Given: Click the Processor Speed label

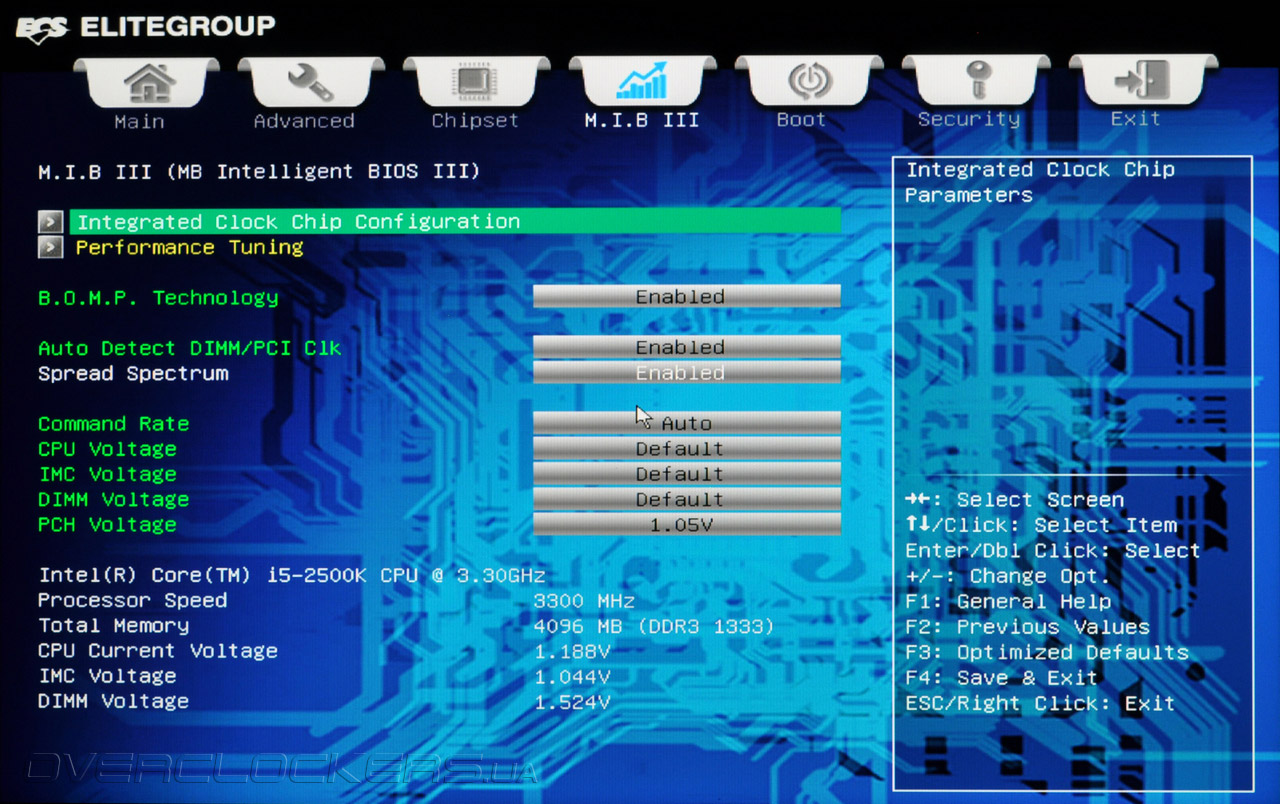Looking at the screenshot, I should pos(132,601).
